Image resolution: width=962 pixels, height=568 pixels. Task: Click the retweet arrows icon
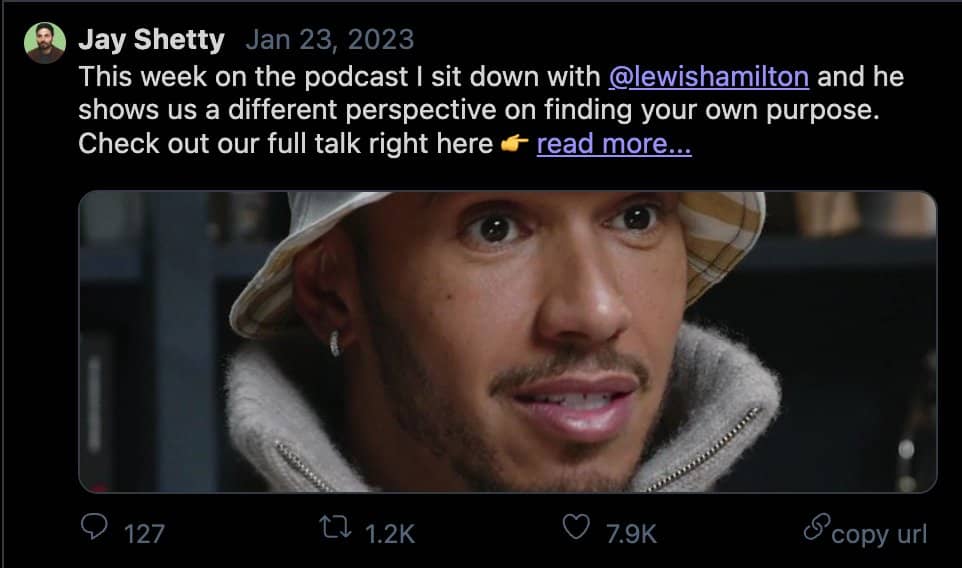tap(335, 527)
